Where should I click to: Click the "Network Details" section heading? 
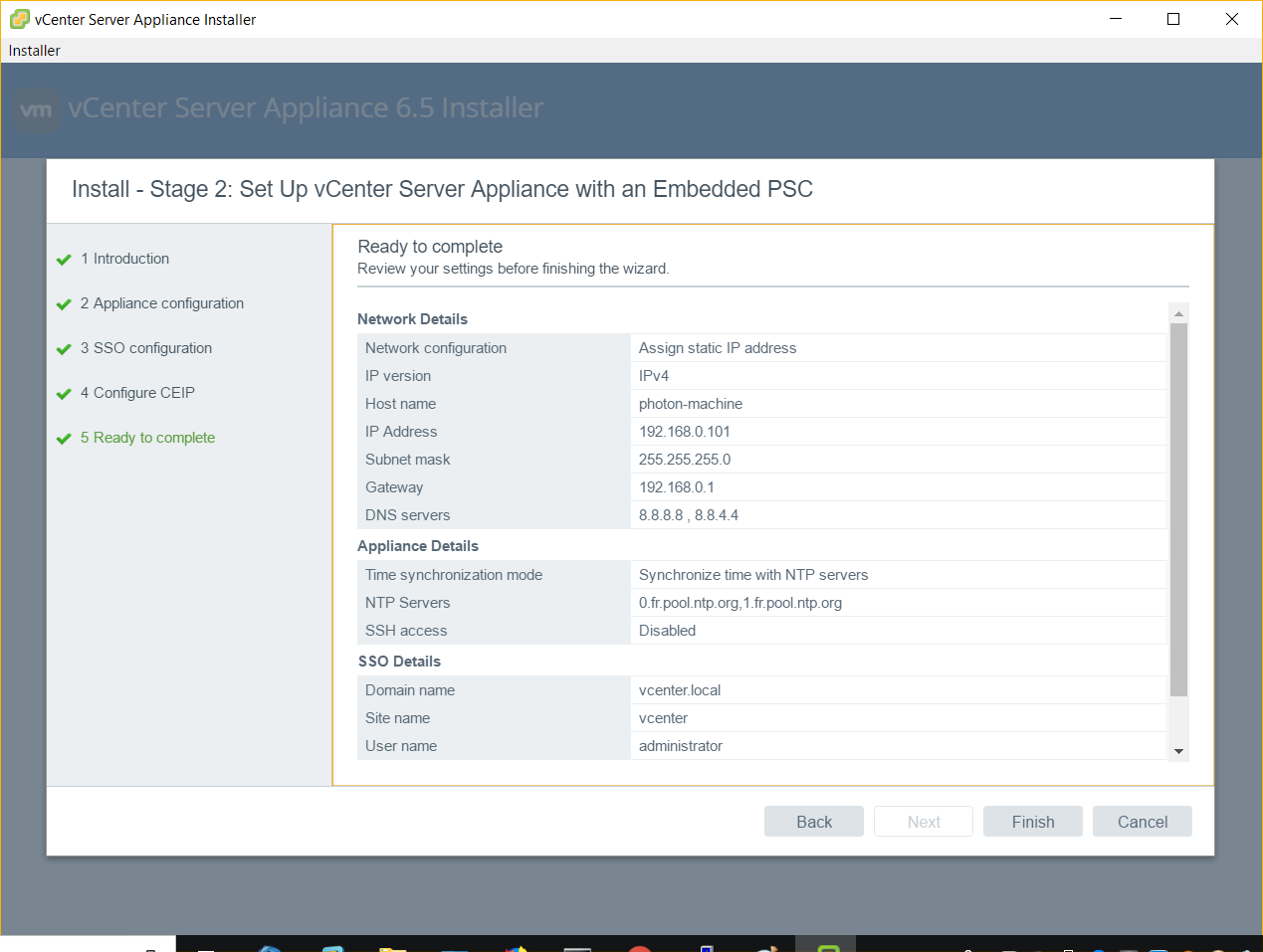click(412, 319)
